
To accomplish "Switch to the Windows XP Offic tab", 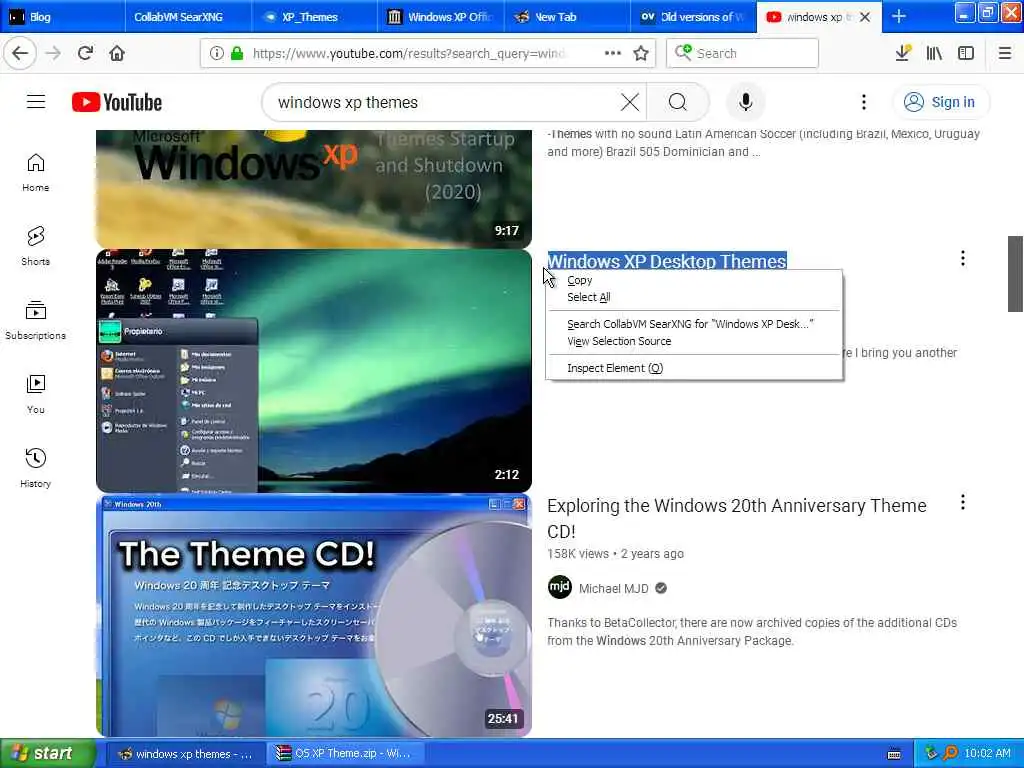I will coord(440,17).
